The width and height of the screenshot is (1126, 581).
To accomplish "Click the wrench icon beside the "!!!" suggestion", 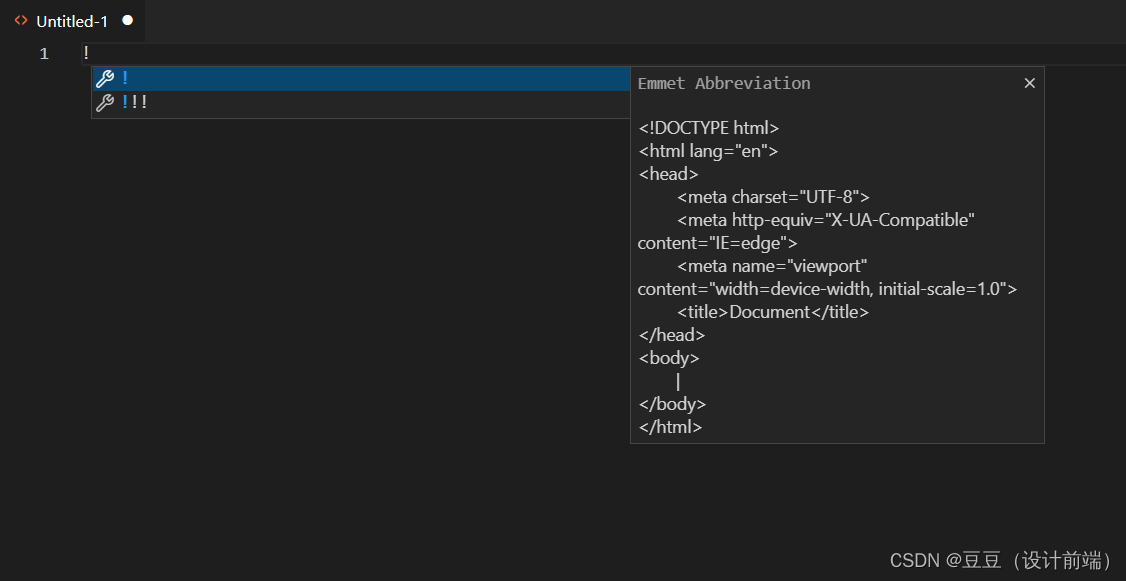I will pyautogui.click(x=106, y=101).
